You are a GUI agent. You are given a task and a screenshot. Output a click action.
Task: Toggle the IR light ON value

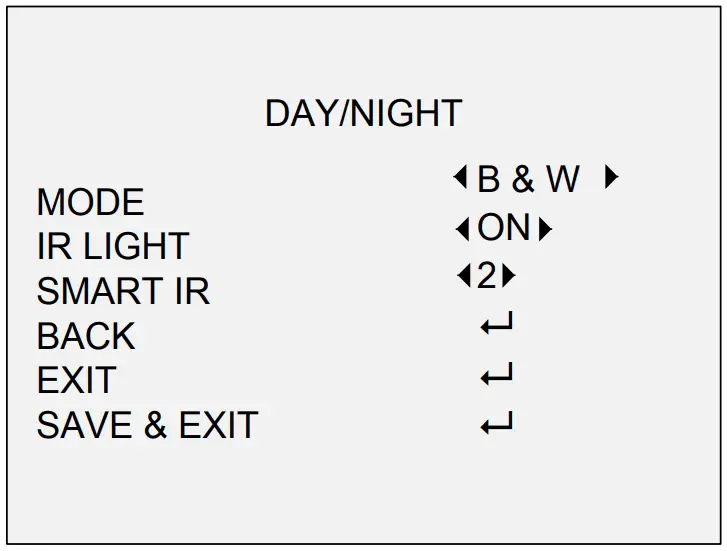click(504, 229)
